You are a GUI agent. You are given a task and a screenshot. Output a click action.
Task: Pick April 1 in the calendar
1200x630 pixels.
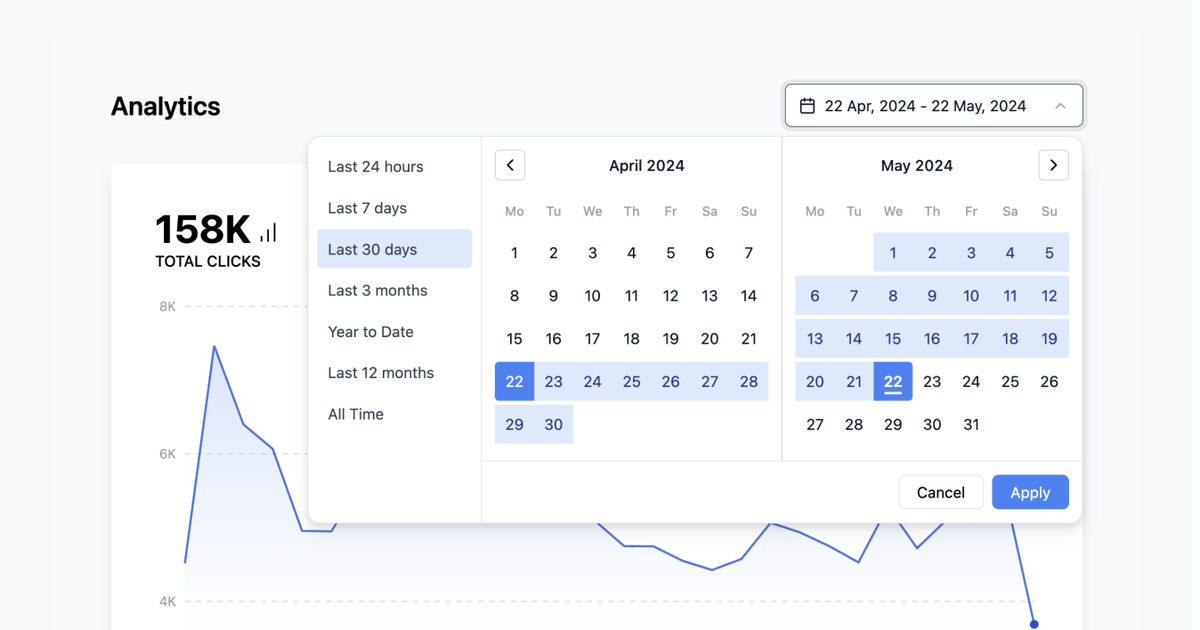[514, 253]
